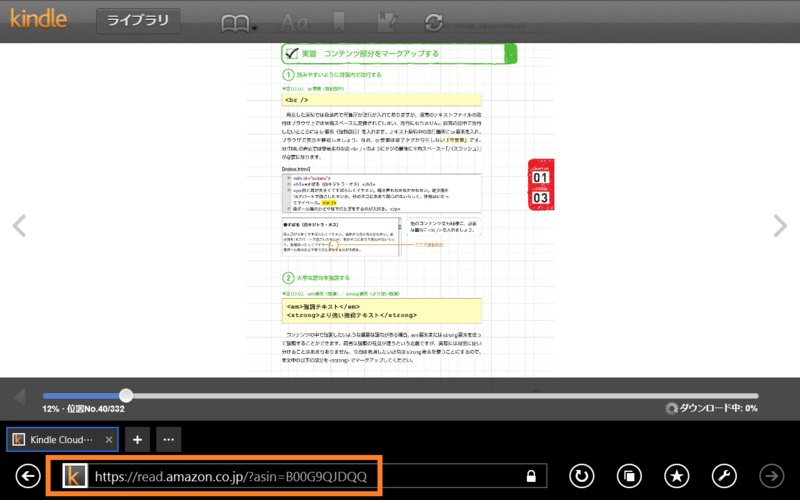Close the Kindle Cloud tab
The width and height of the screenshot is (800, 500).
click(109, 440)
